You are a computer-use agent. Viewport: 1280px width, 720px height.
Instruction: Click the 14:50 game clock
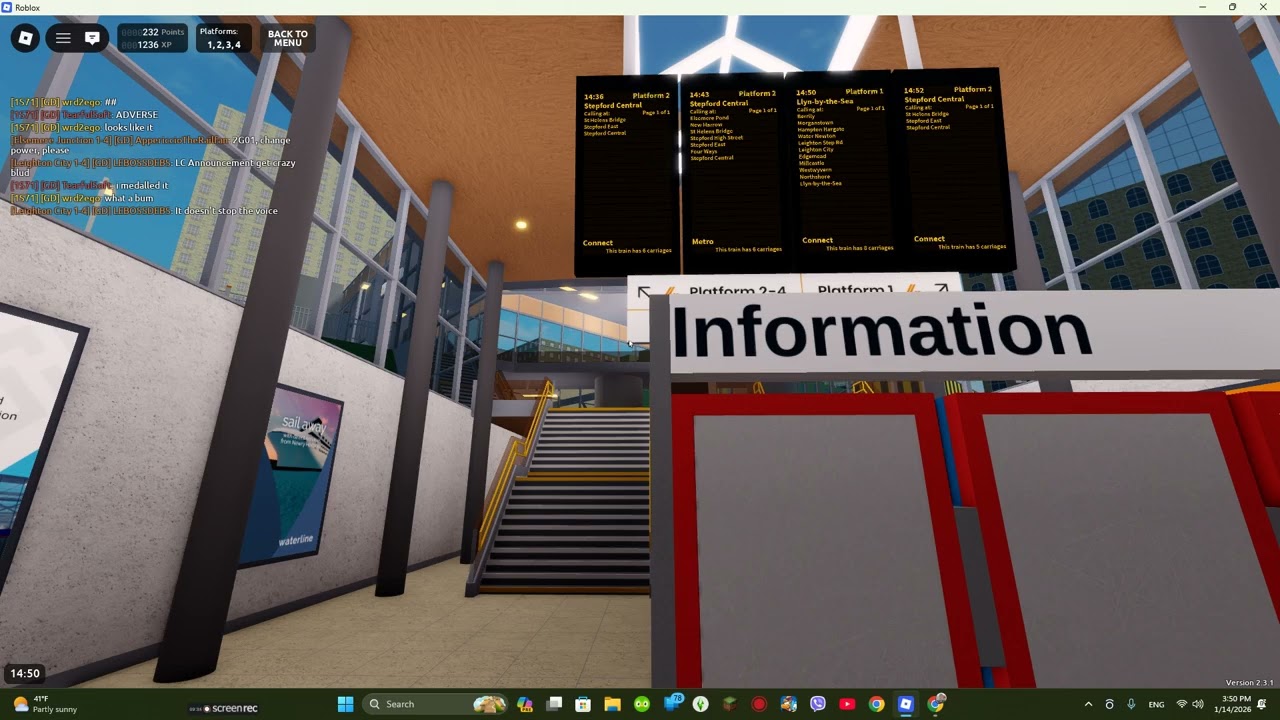(25, 674)
